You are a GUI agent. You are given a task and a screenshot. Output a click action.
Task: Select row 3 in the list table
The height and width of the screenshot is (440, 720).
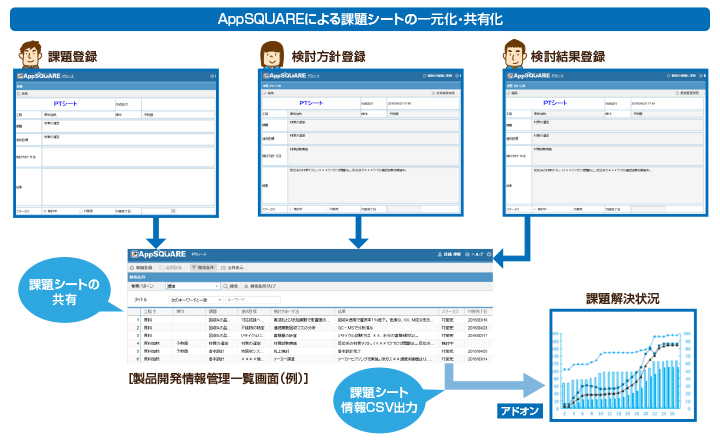pos(310,336)
